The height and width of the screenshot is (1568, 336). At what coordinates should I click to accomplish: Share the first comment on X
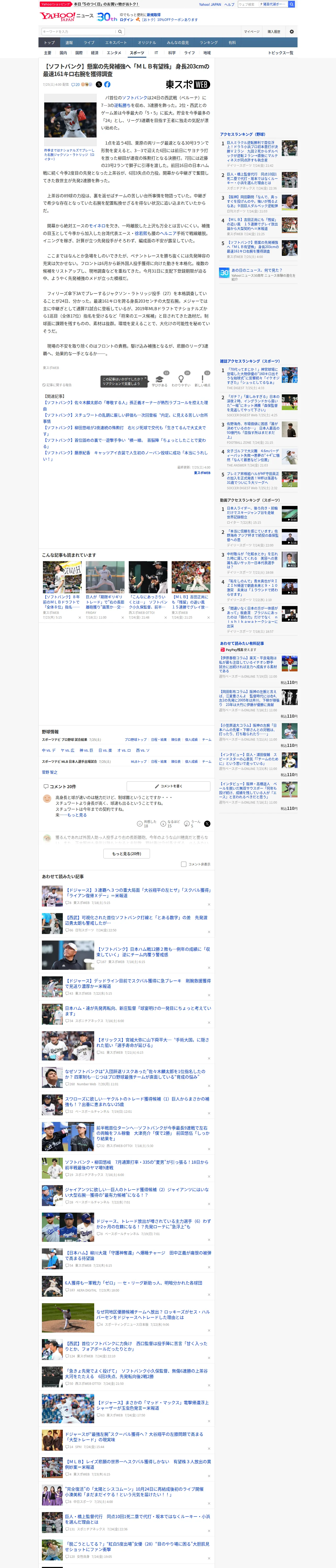(x=207, y=823)
